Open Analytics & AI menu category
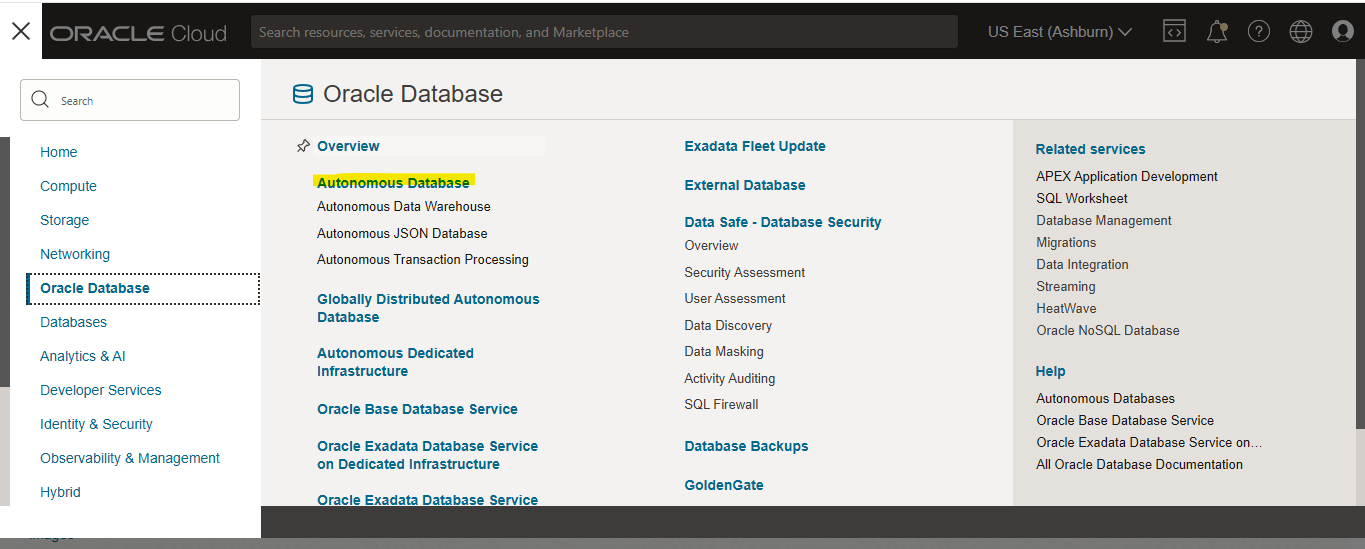 click(x=83, y=356)
